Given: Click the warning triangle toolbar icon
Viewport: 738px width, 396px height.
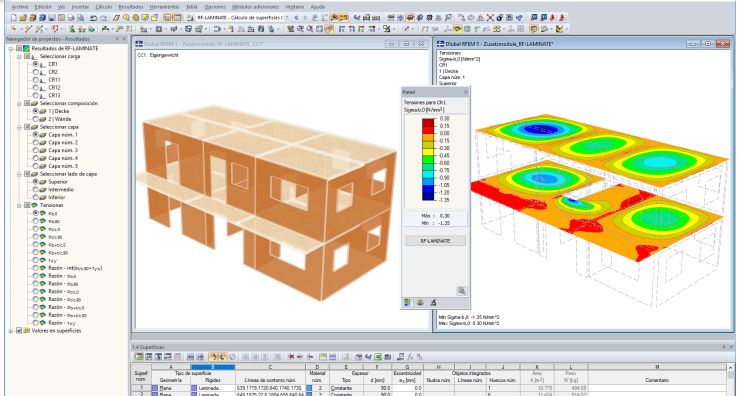Looking at the screenshot, I should (481, 18).
